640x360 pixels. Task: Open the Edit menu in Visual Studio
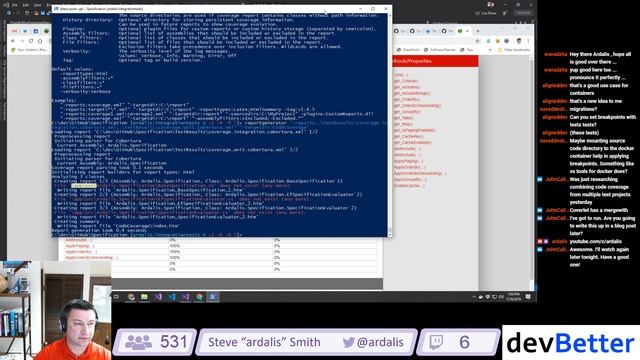(26, 5)
